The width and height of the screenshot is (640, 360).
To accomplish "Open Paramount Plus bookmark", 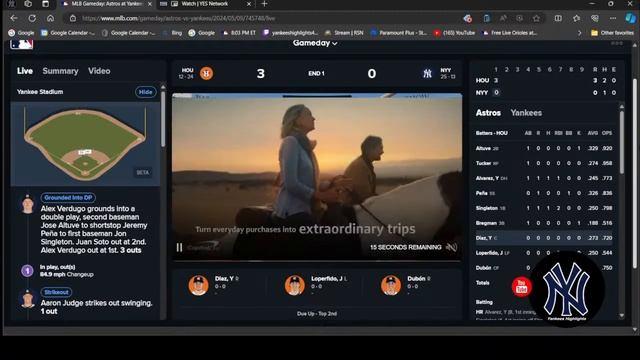I will tap(399, 33).
